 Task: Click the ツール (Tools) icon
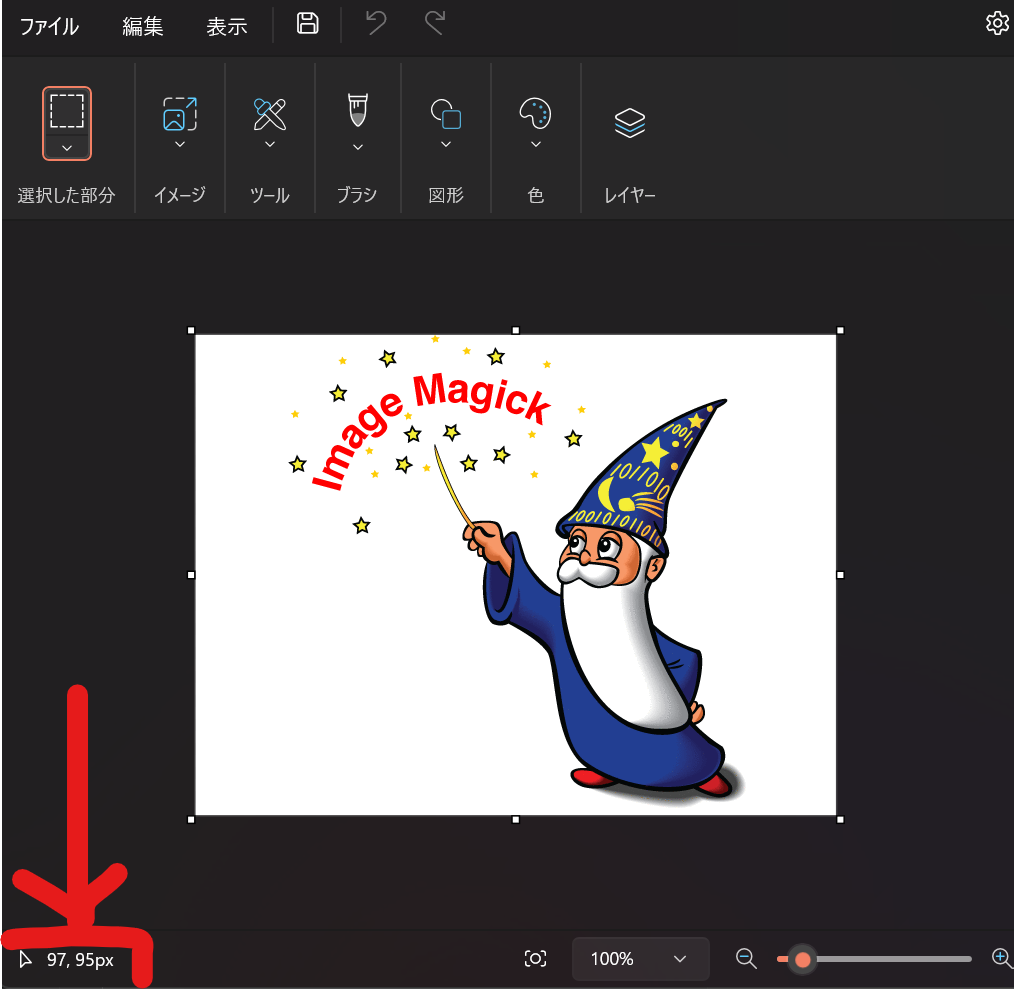[x=269, y=115]
